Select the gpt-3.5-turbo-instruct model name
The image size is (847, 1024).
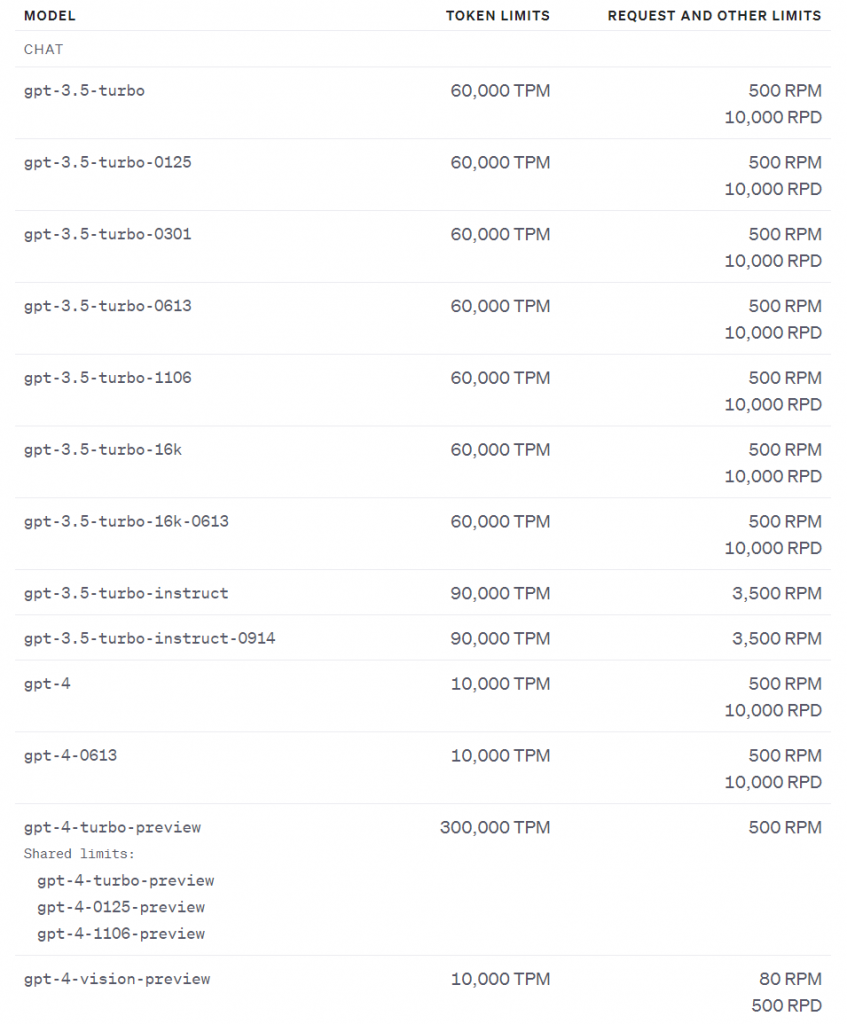coord(126,594)
